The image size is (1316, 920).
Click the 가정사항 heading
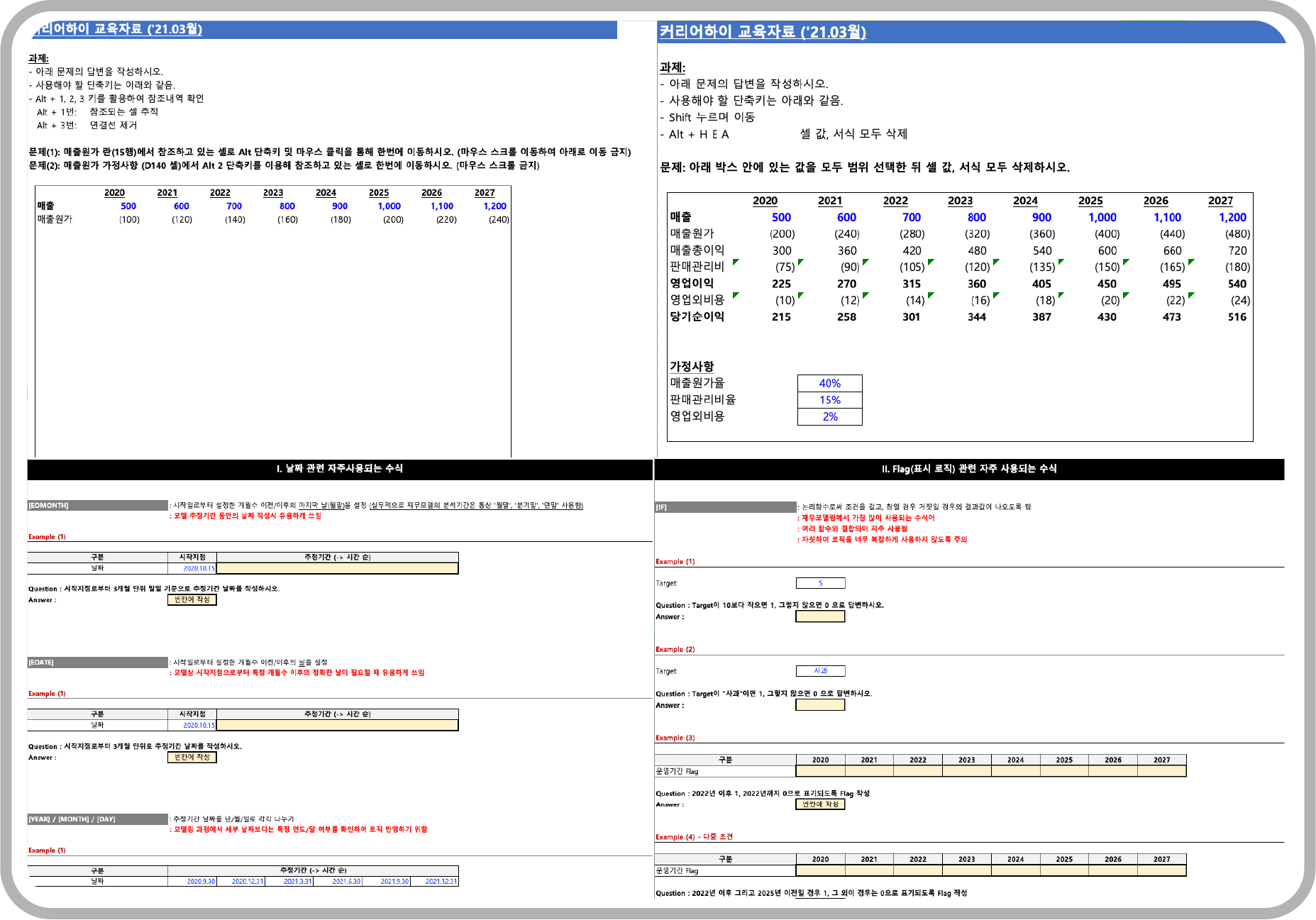coord(692,366)
